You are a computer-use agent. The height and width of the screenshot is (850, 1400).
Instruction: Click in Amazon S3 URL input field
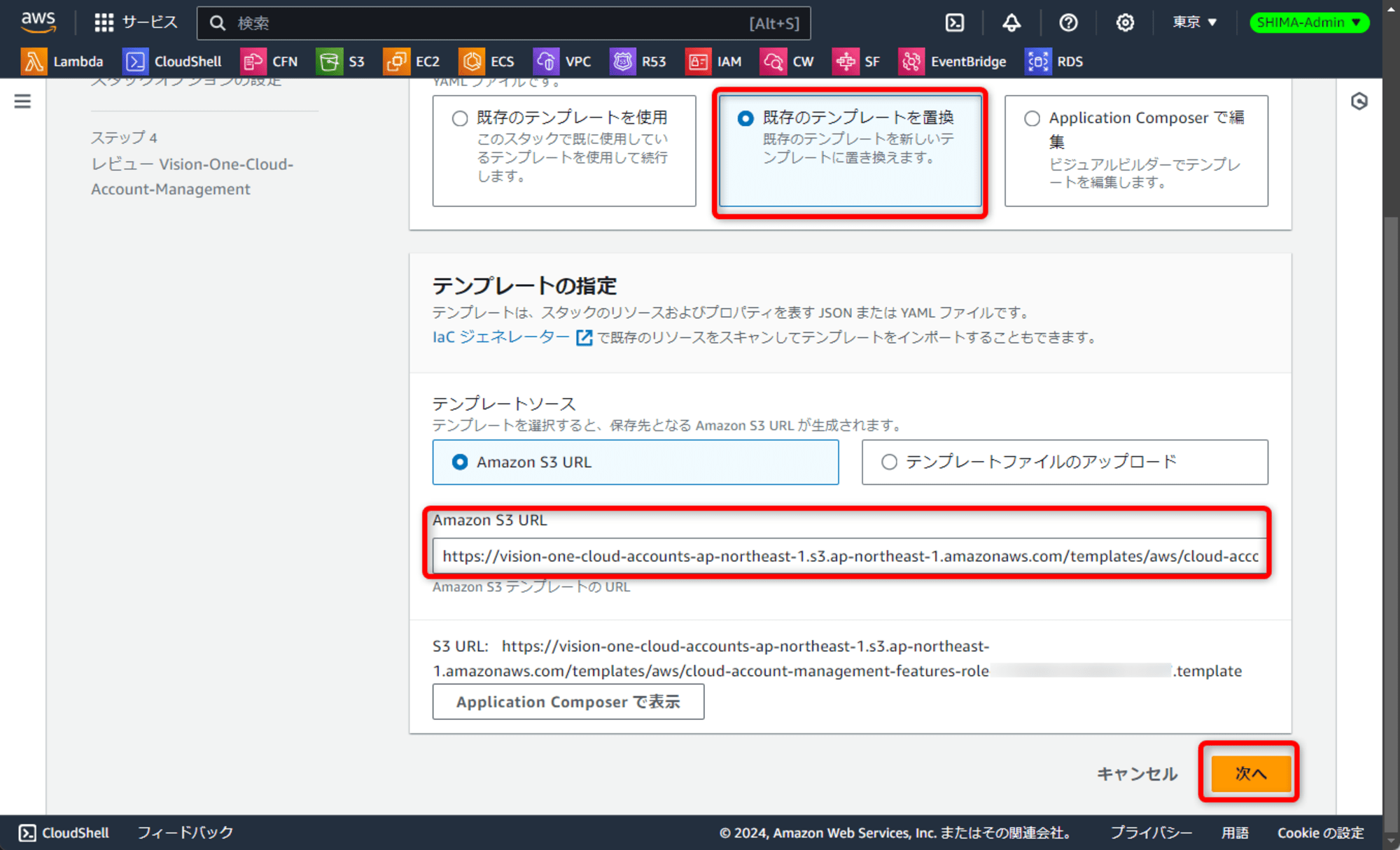[x=851, y=556]
